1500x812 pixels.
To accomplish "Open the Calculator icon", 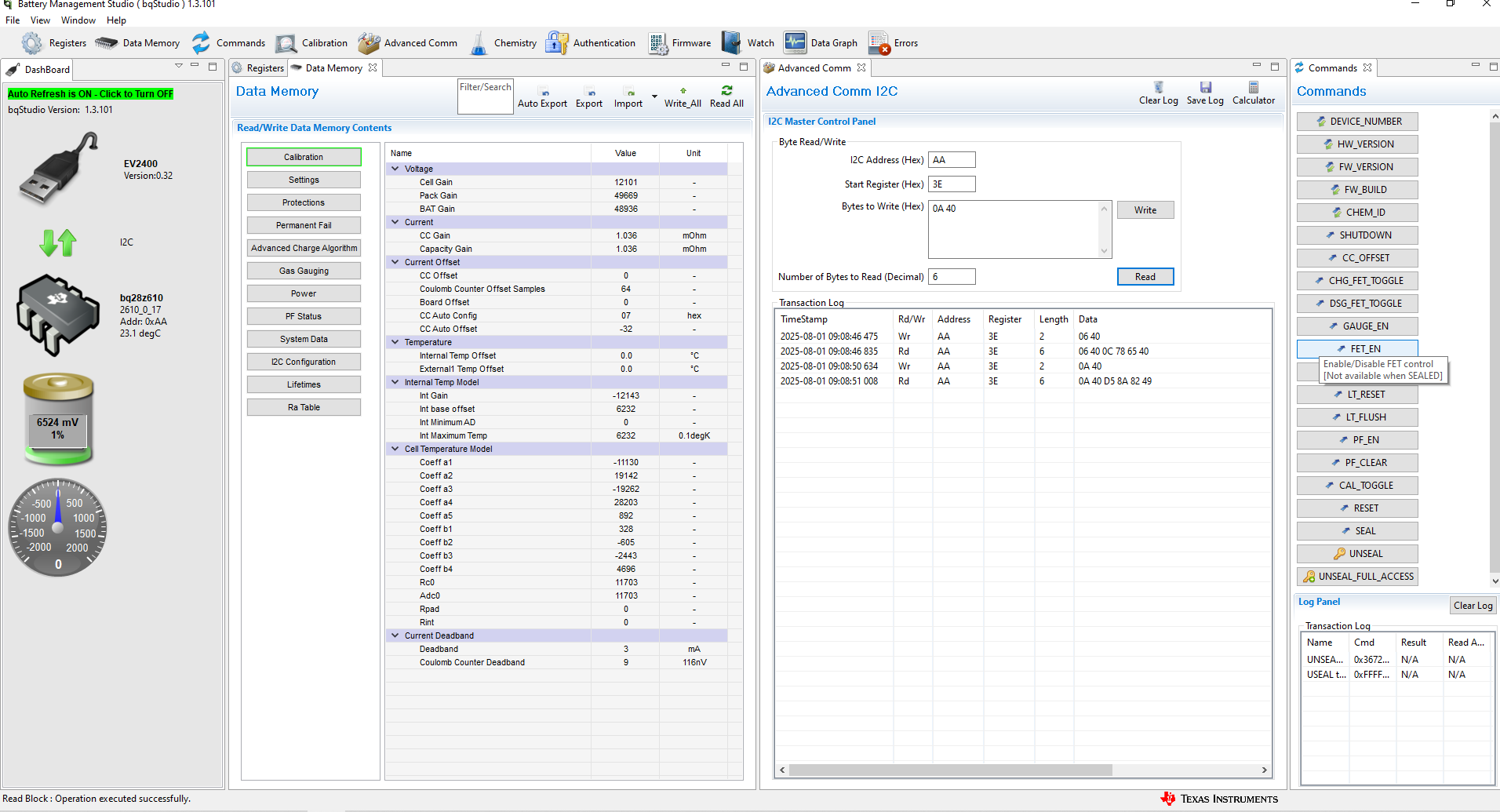I will (x=1254, y=87).
